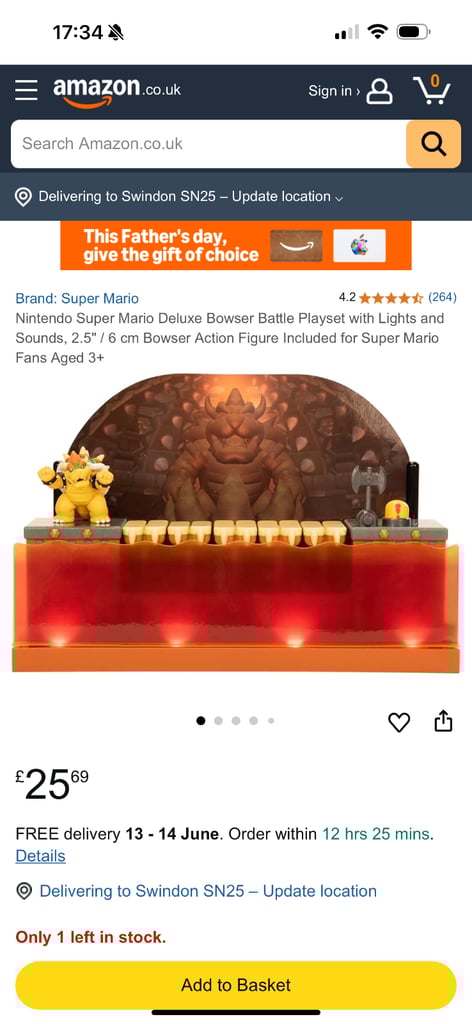Image resolution: width=472 pixels, height=1024 pixels.
Task: Open the delivery Details link
Action: pos(40,856)
